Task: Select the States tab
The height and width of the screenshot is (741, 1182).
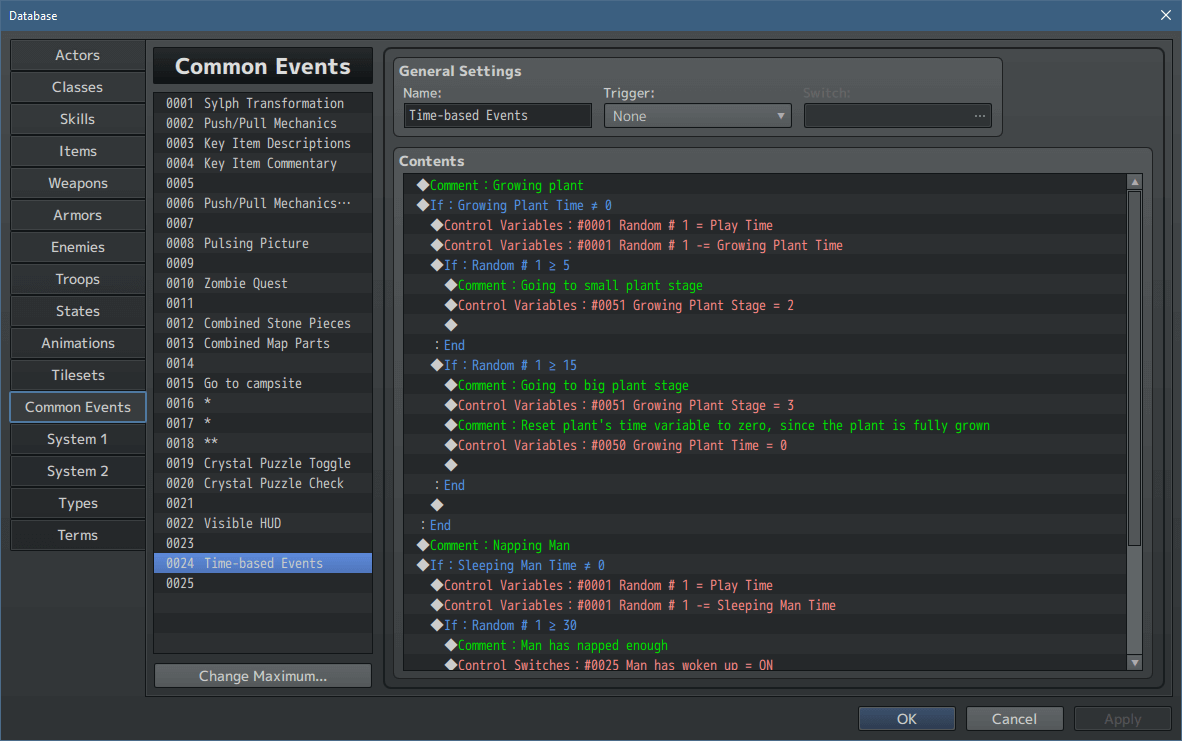Action: coord(78,311)
